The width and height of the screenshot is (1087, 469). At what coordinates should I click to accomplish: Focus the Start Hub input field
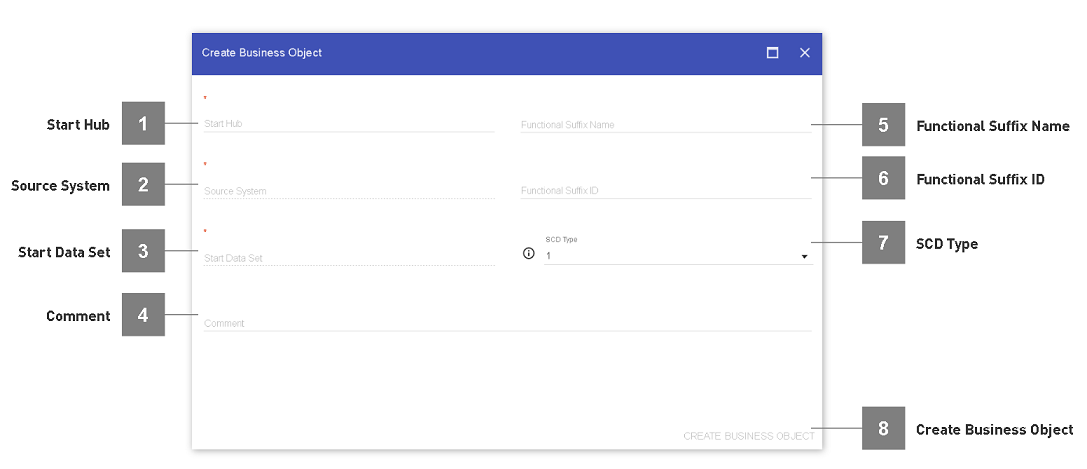tap(348, 124)
